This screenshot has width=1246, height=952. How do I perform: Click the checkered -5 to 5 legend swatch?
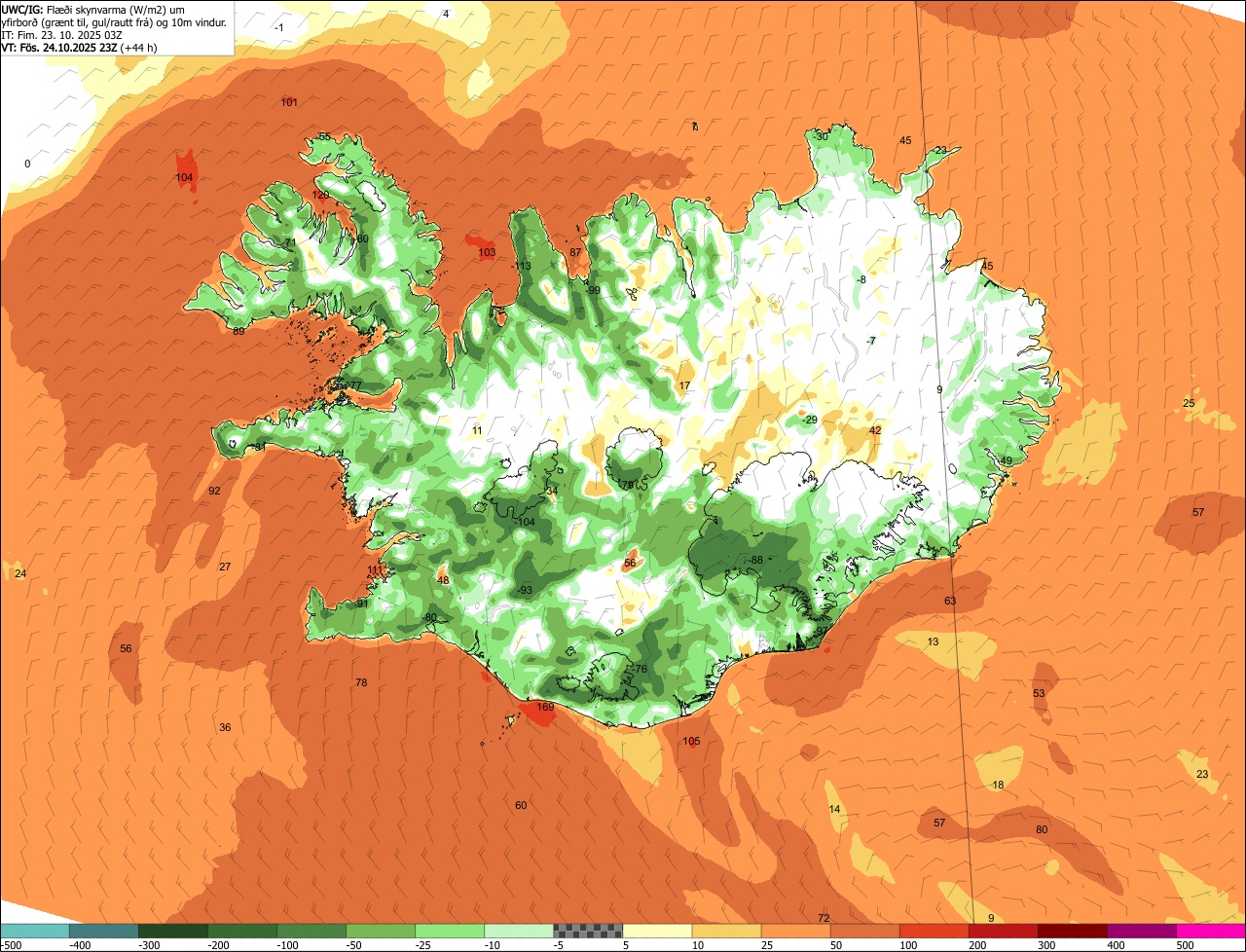(588, 931)
